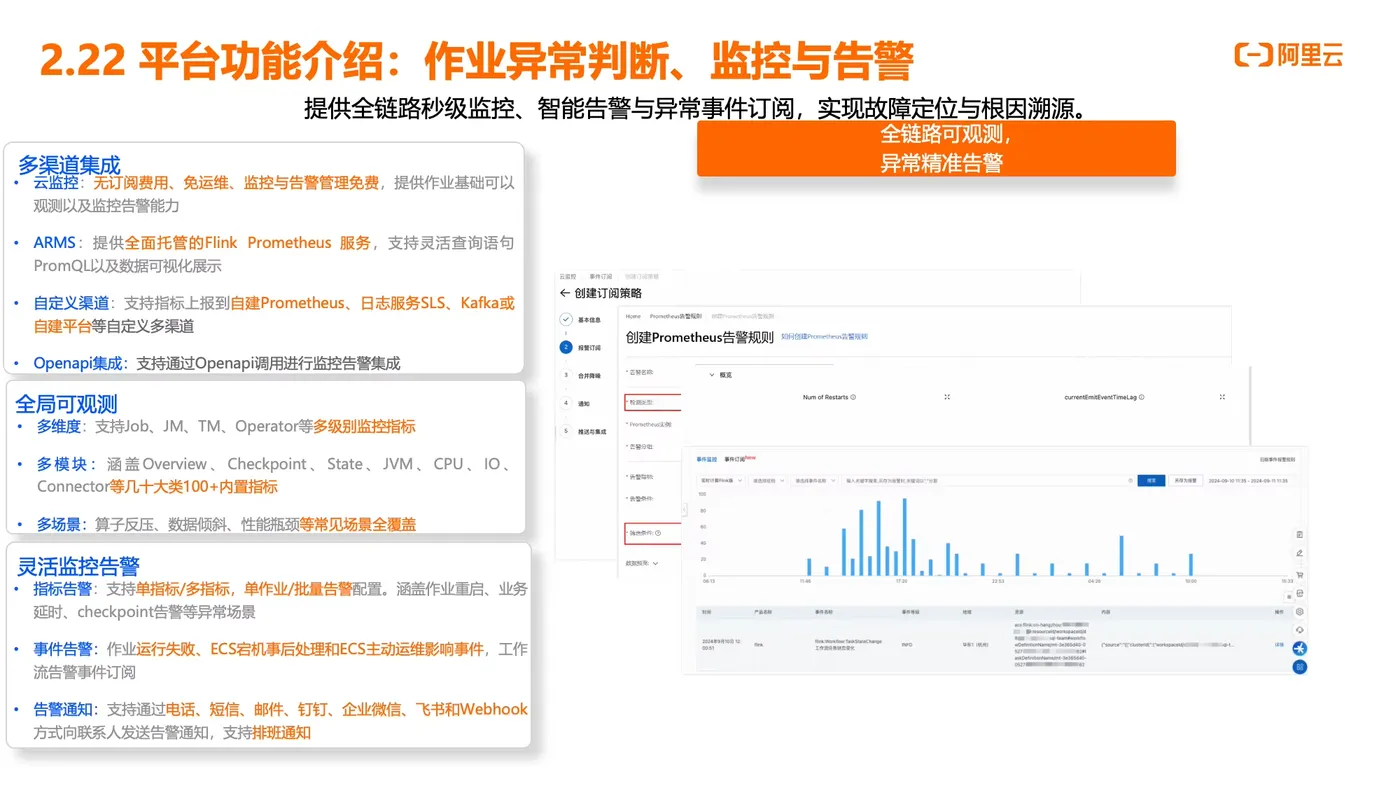Click the 告警通知 bullet label
Screen dimensions: 1400x788
pyautogui.click(x=62, y=709)
